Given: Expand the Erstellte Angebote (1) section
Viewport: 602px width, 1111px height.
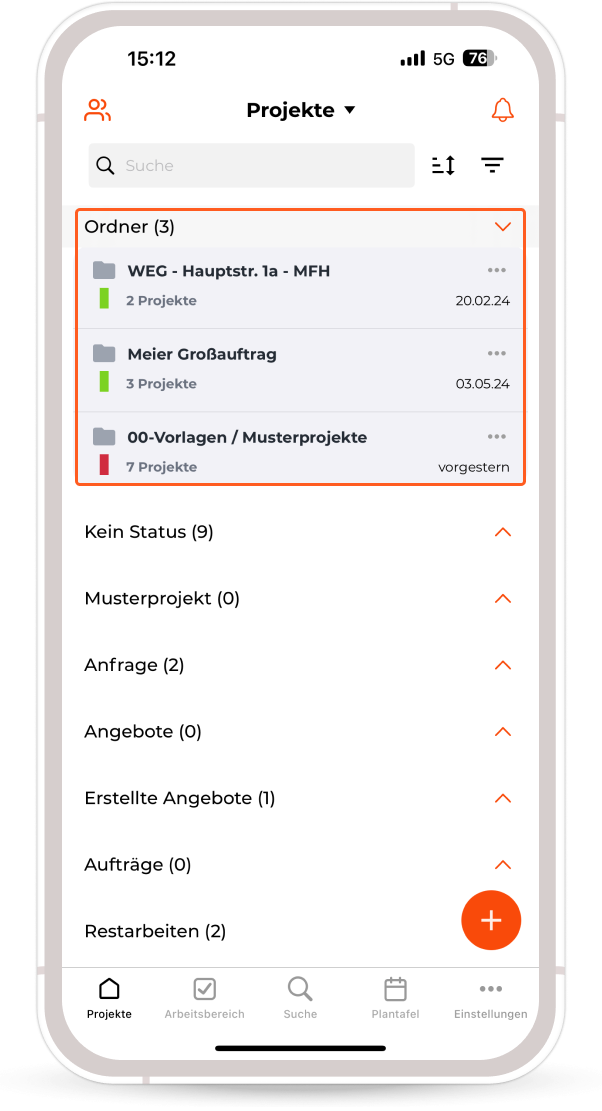Looking at the screenshot, I should tap(502, 799).
